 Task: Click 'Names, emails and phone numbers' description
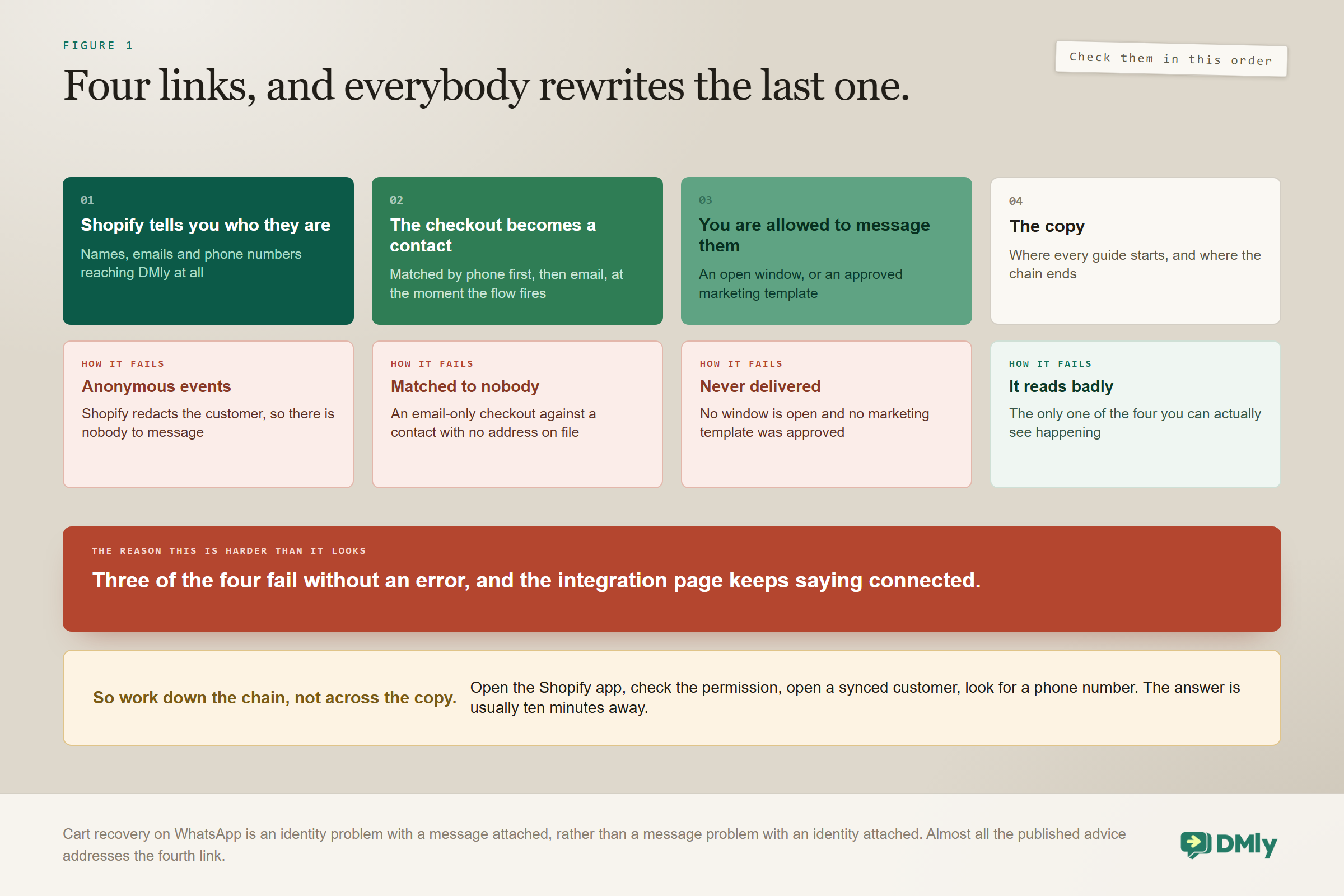[x=191, y=263]
